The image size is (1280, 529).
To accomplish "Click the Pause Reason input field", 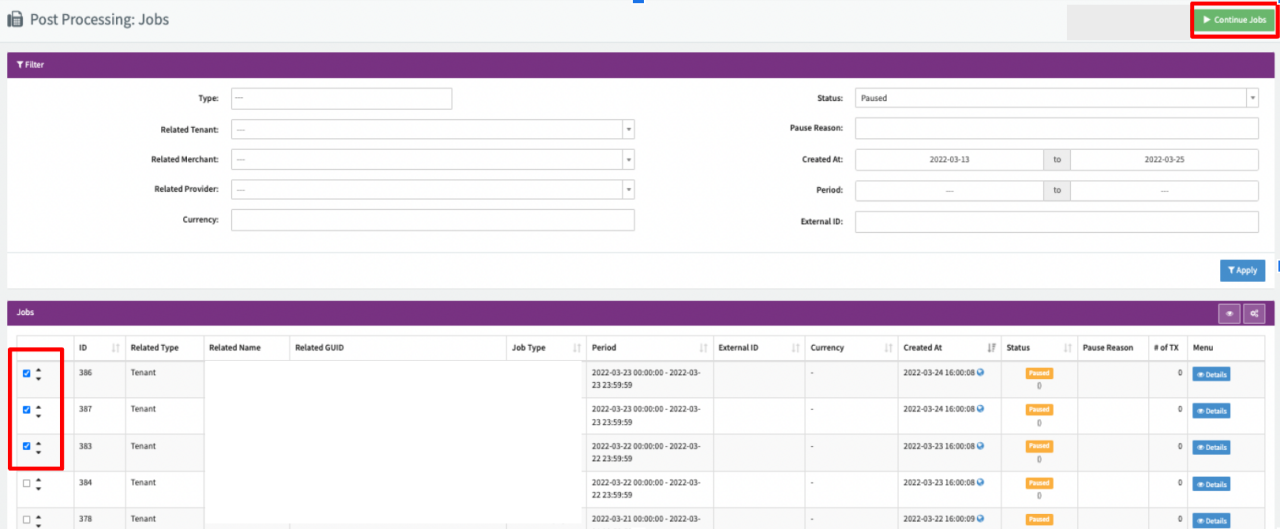I will (x=1056, y=129).
